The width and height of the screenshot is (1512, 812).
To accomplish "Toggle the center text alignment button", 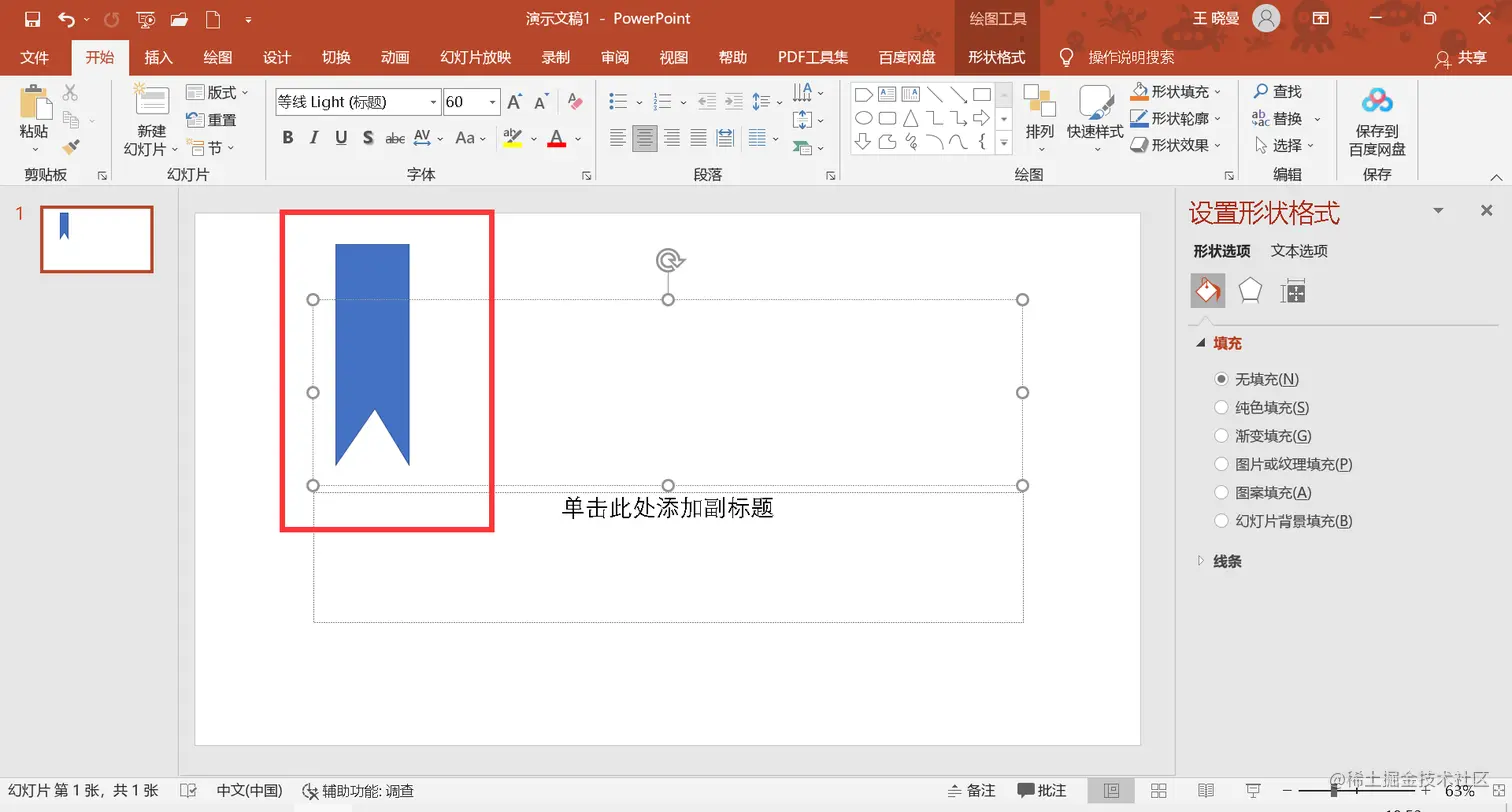I will click(645, 138).
